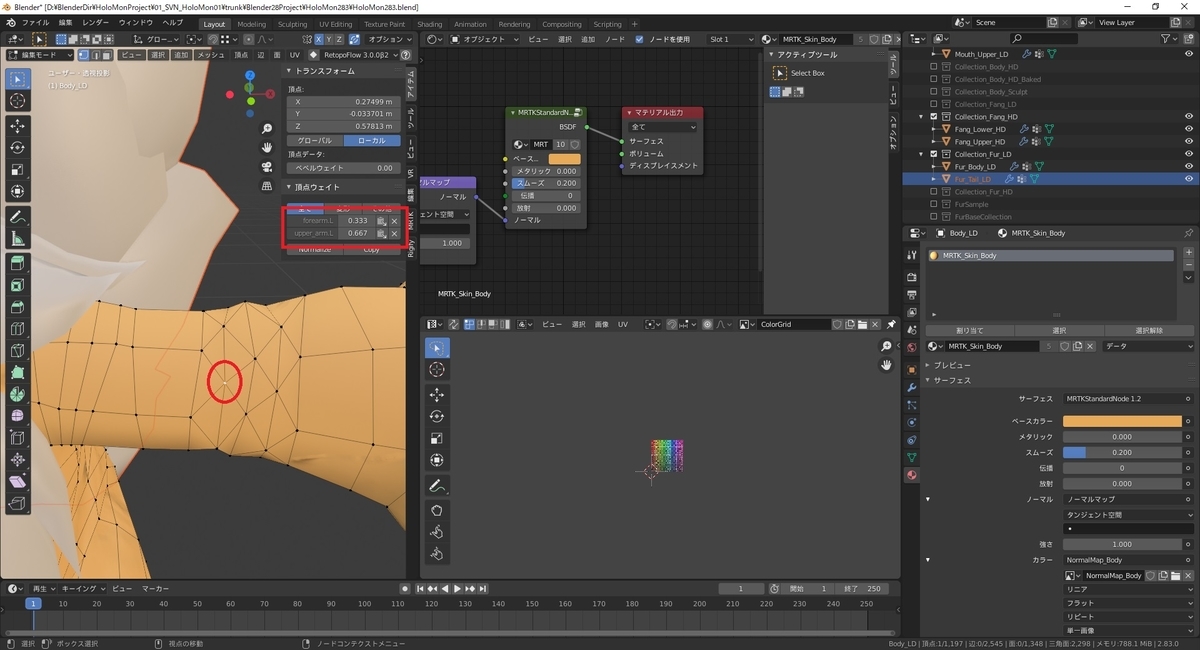Switch to the Sculpting workspace tab
1200x650 pixels.
tap(292, 24)
